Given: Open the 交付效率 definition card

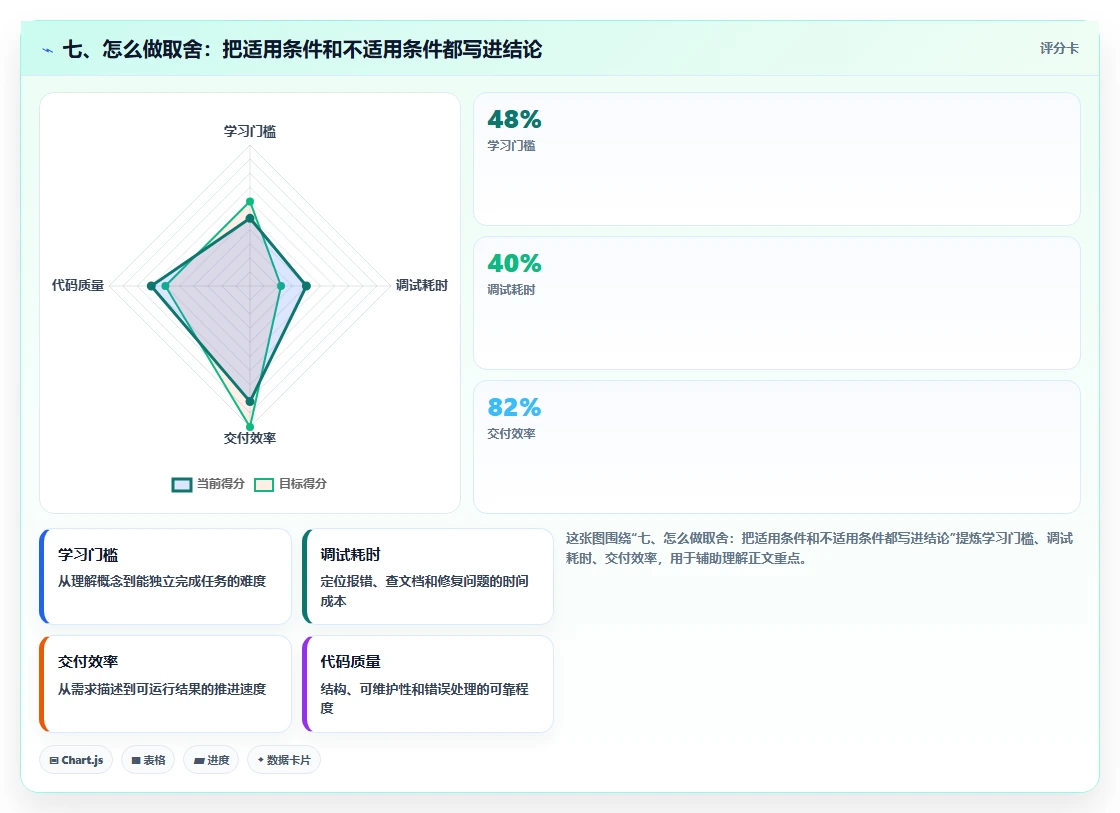Looking at the screenshot, I should pos(165,684).
